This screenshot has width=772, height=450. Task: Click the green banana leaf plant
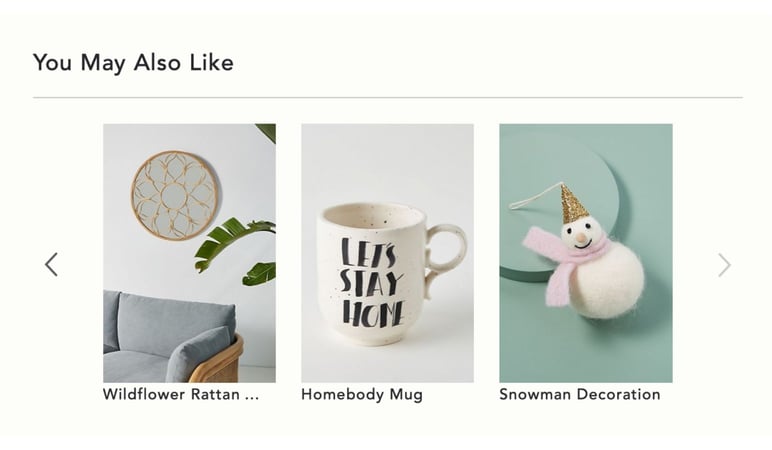237,251
